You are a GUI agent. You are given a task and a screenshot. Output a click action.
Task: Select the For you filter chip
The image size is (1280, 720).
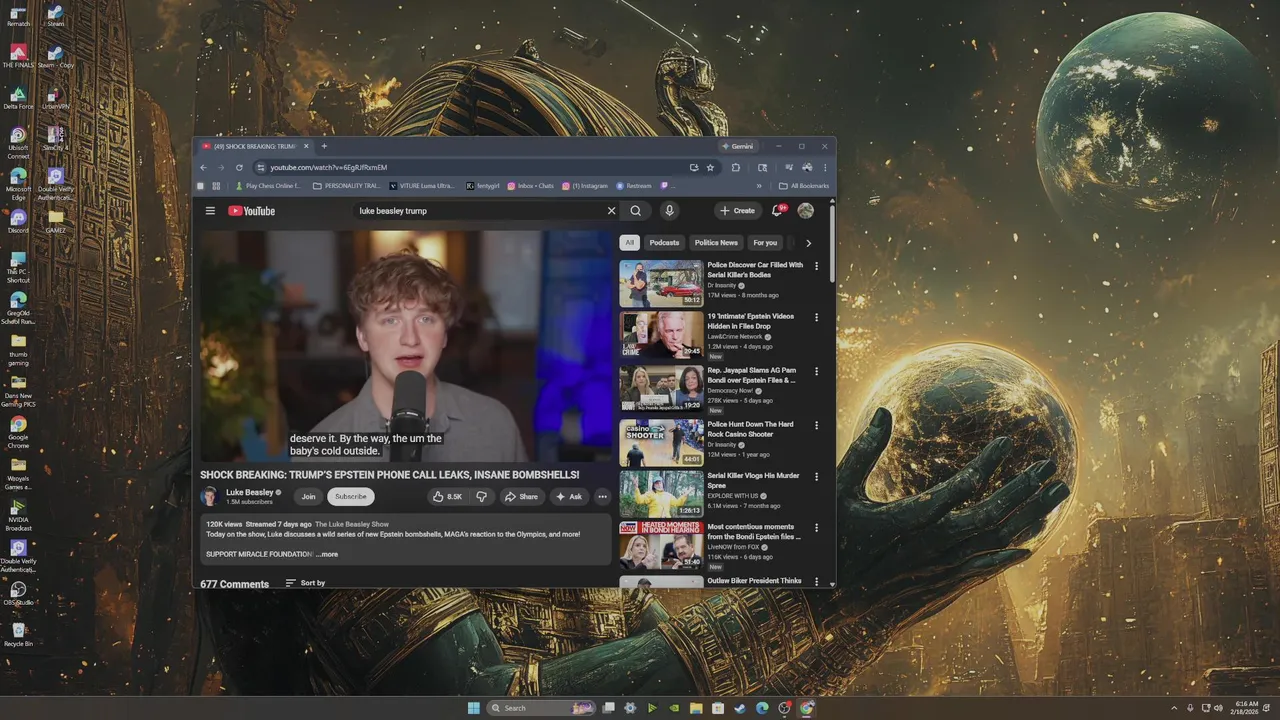[x=765, y=243]
